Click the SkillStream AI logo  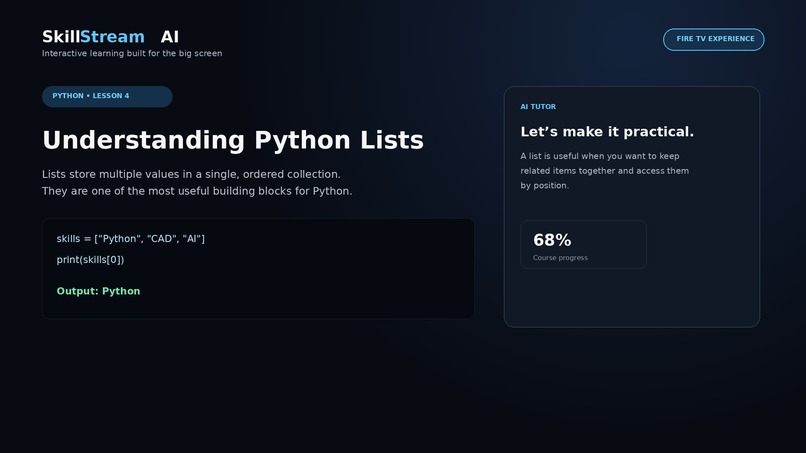(x=111, y=37)
